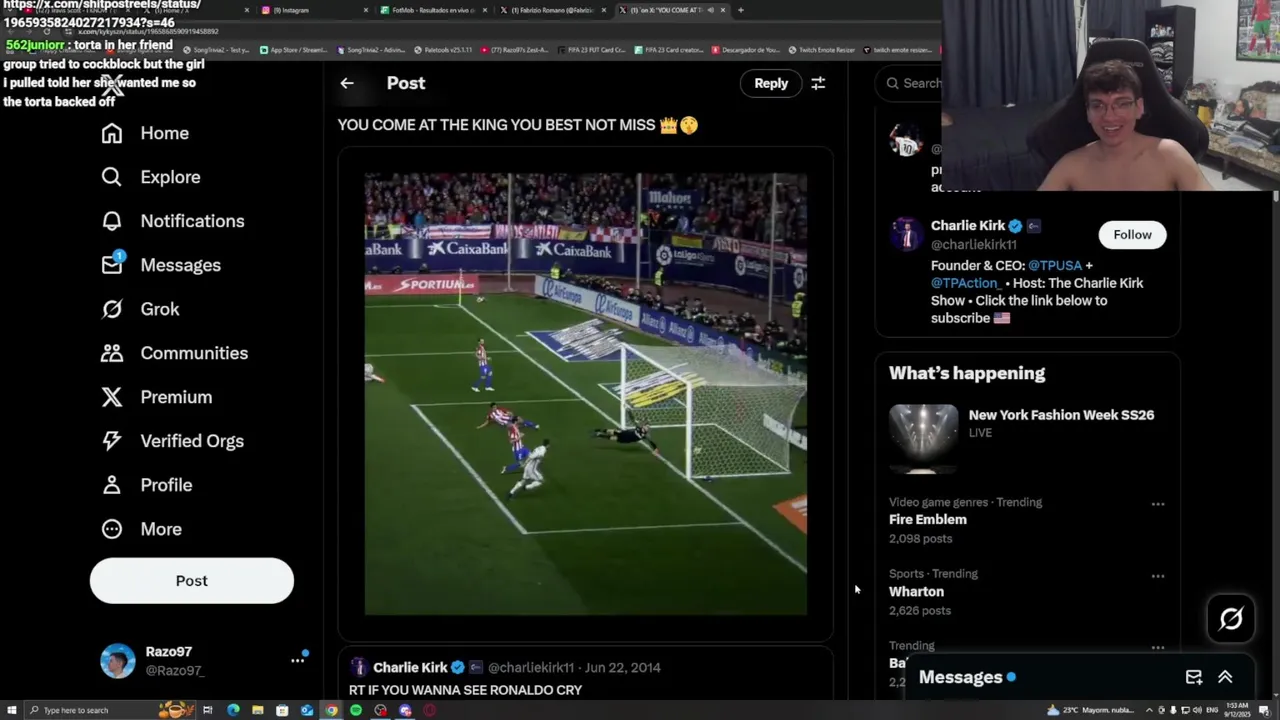
Task: Open options for Fire Emblem trend
Action: (x=1158, y=504)
